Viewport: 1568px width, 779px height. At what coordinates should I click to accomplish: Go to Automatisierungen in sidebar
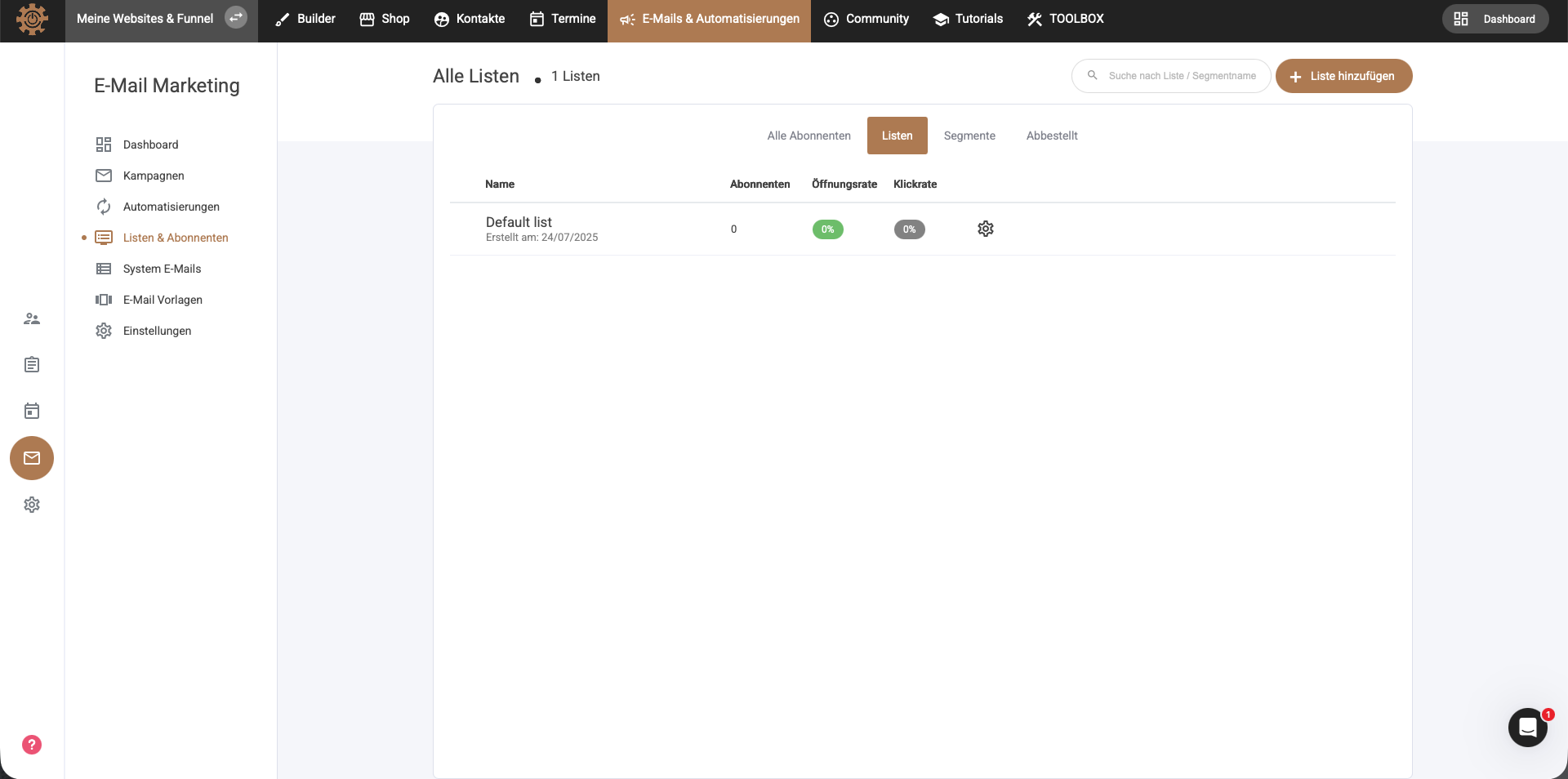[171, 207]
